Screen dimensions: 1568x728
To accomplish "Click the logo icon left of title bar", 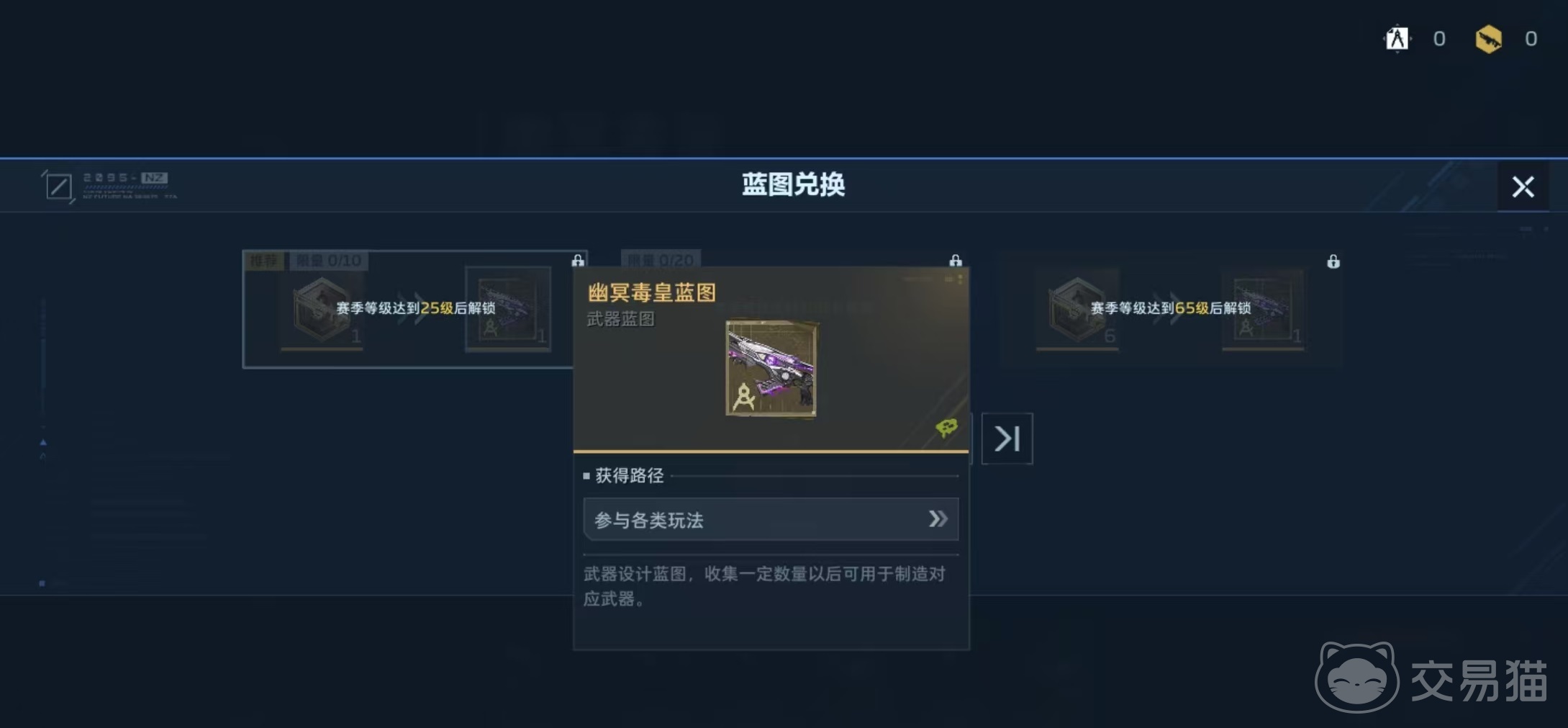I will 58,187.
